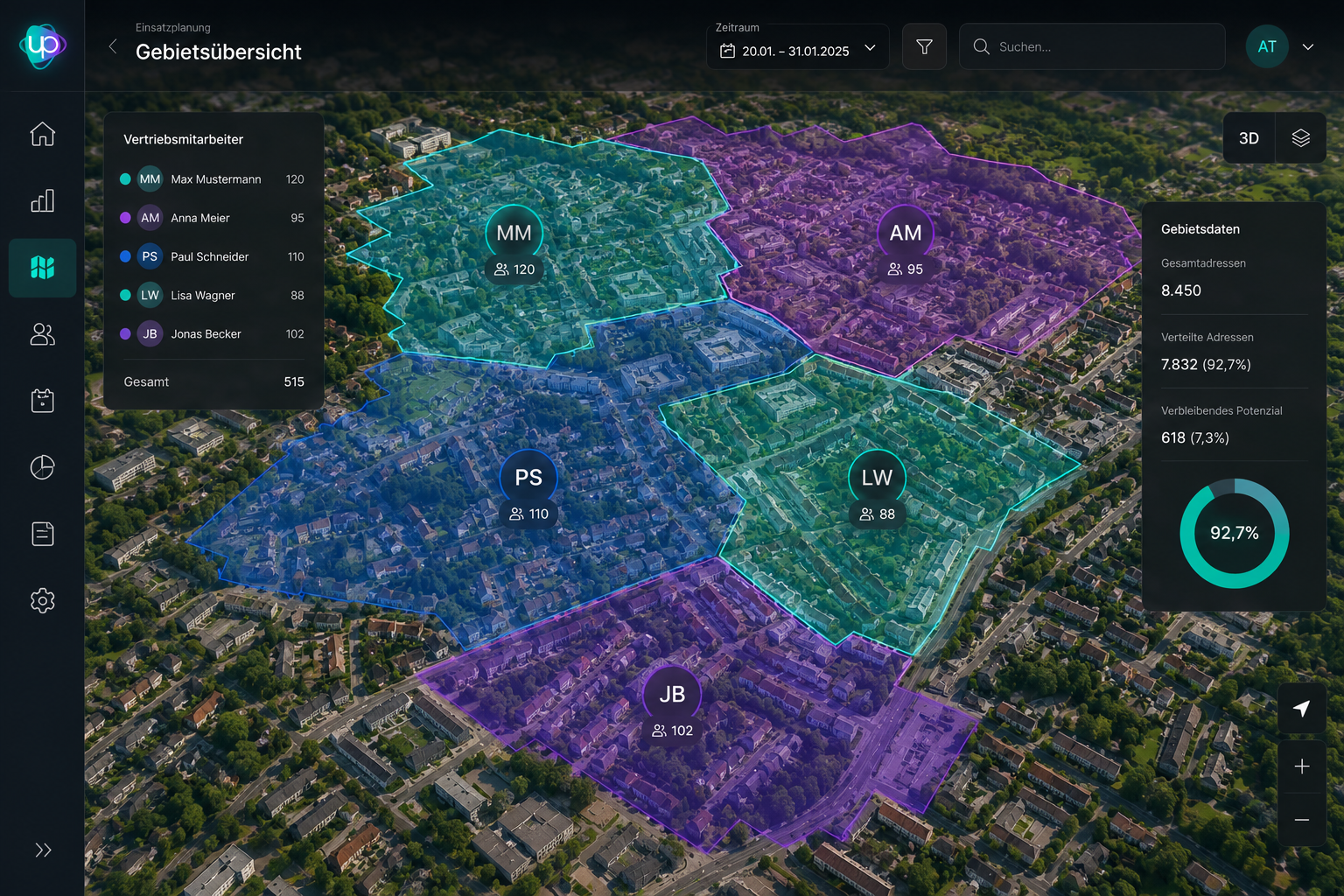
Task: Expand the user account menu chevron
Action: pos(1308,47)
